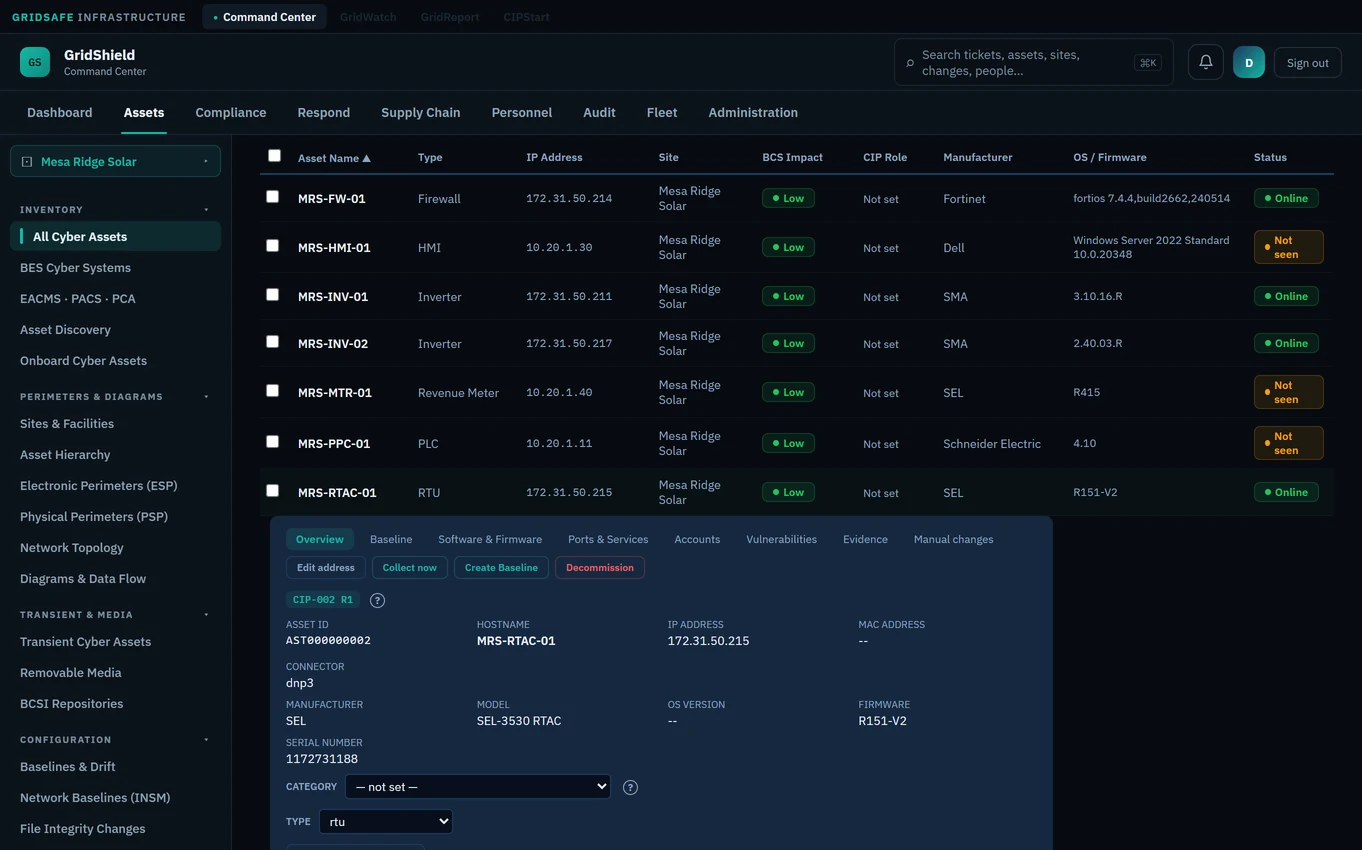Collapse the Perimeters & Diagrams section
This screenshot has width=1362, height=850.
tap(206, 397)
